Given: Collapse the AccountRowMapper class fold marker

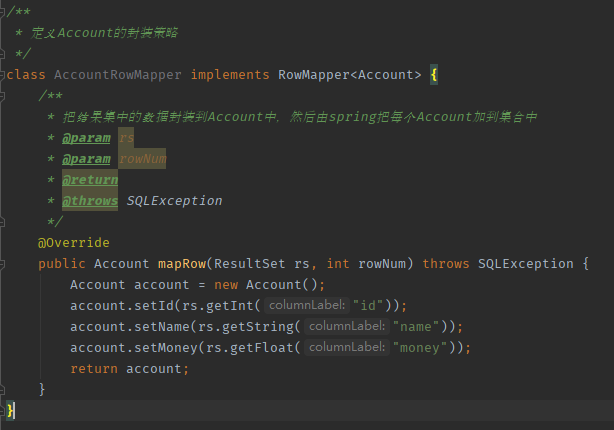Looking at the screenshot, I should pos(2,74).
